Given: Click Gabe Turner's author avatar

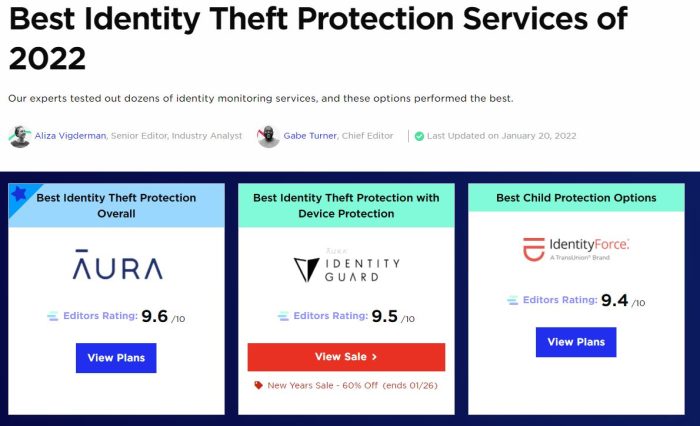Looking at the screenshot, I should coord(268,136).
